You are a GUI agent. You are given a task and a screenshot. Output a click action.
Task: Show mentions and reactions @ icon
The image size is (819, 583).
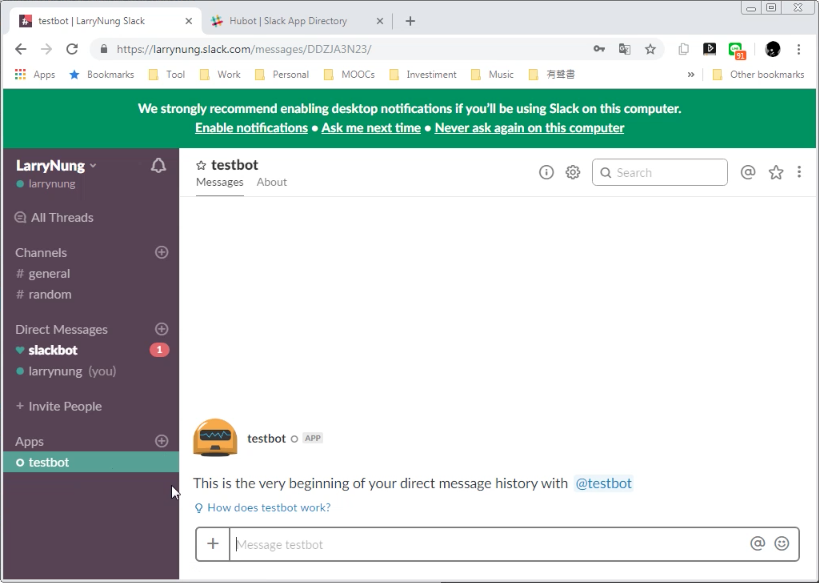(748, 172)
